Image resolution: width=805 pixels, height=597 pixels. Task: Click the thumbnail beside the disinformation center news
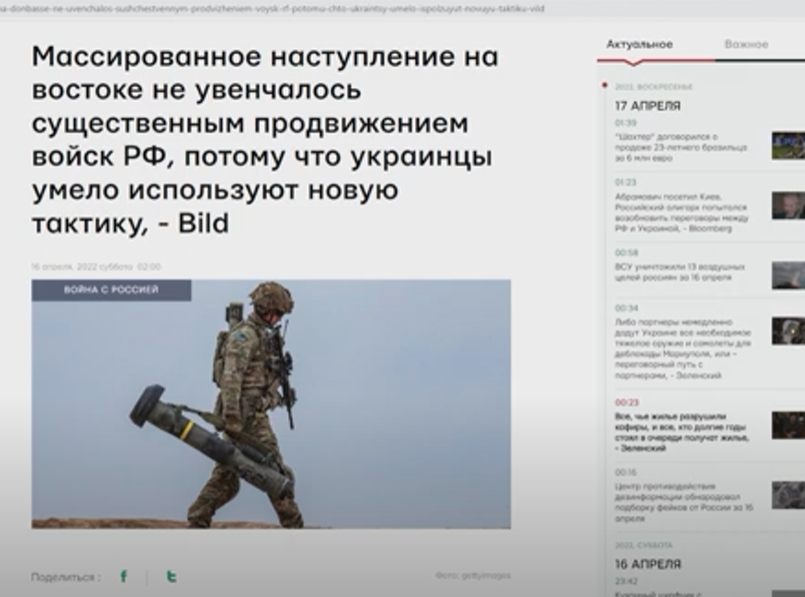tap(787, 494)
